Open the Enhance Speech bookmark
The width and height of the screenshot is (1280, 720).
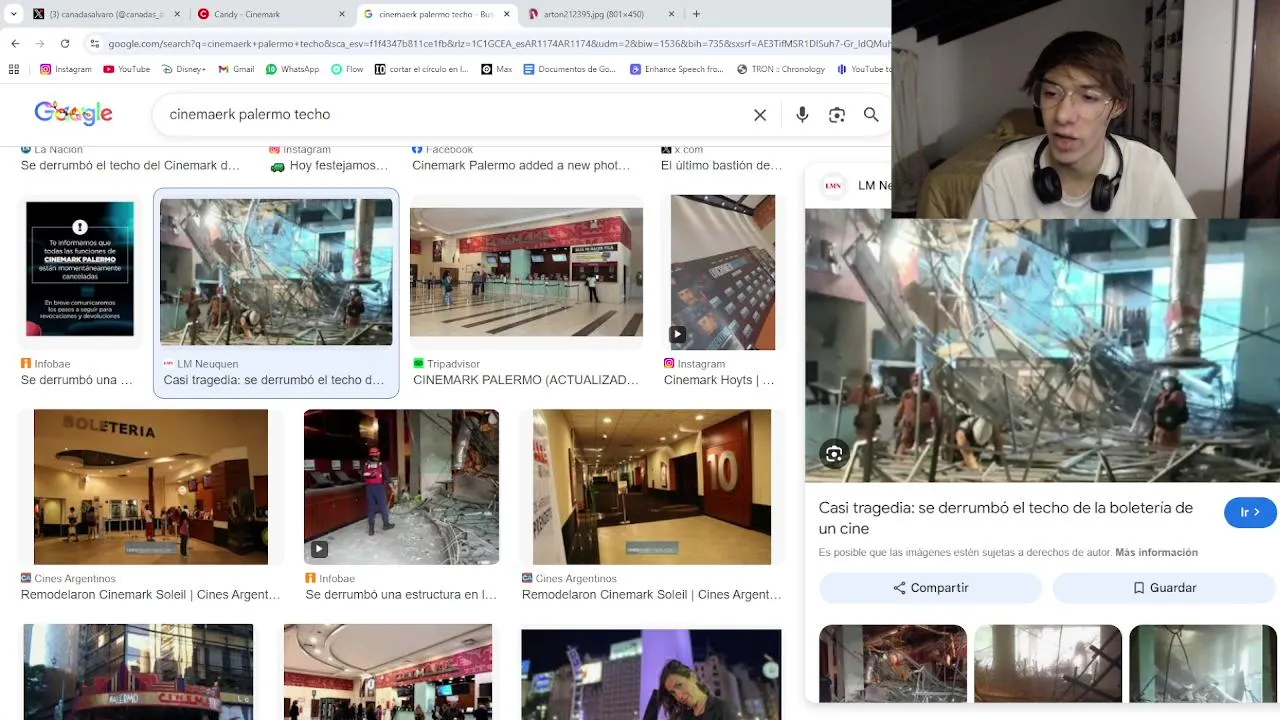tap(677, 69)
